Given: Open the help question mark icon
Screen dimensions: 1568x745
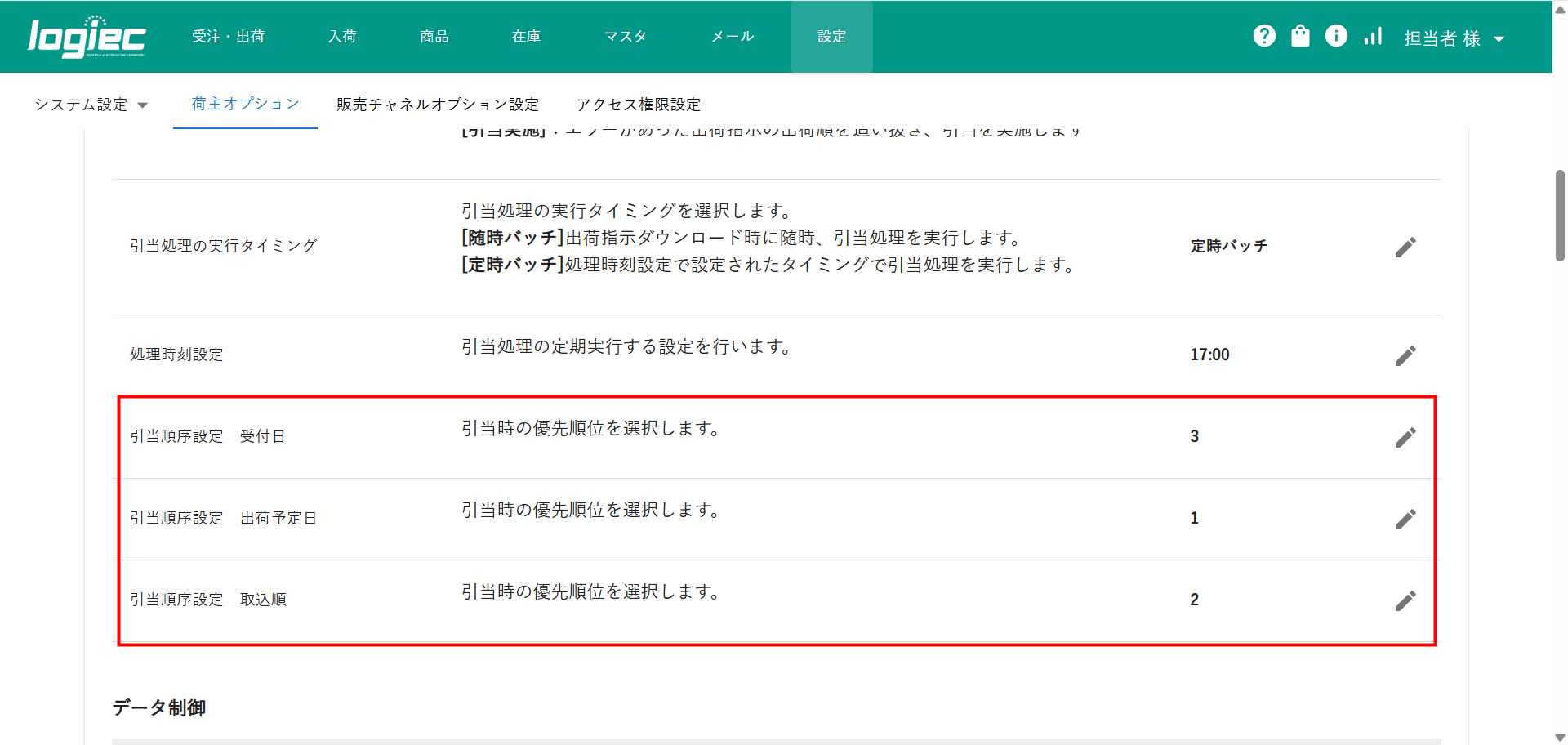Looking at the screenshot, I should tap(1264, 36).
